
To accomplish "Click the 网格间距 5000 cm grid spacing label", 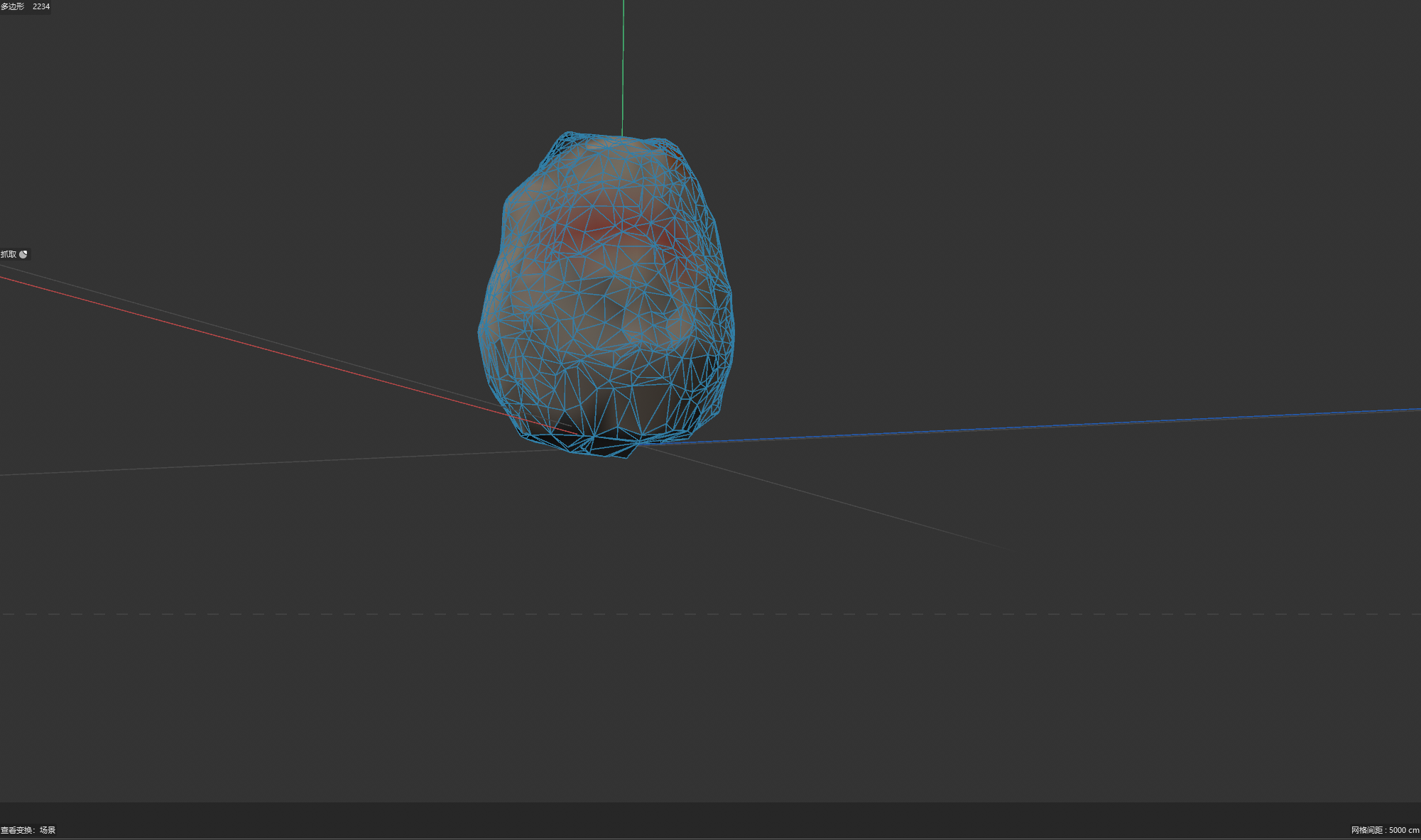I will pos(1384,830).
